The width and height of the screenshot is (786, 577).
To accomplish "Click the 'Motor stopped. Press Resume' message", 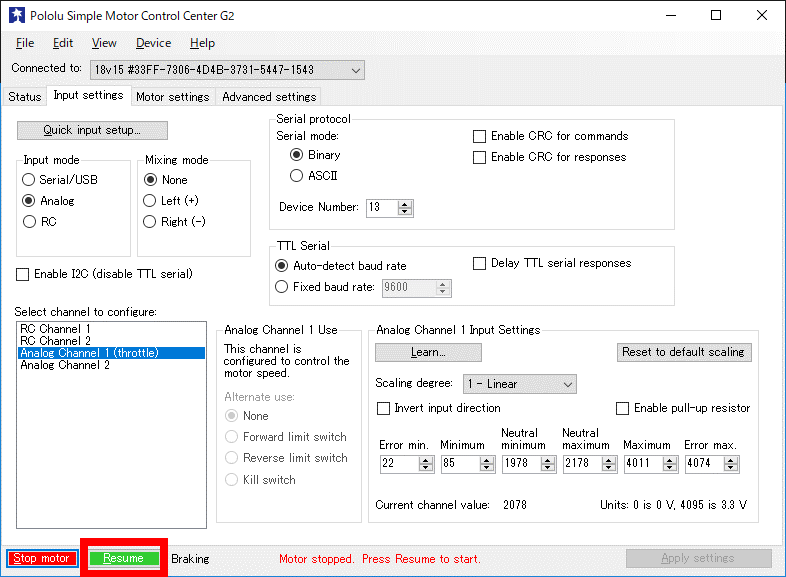I will 379,559.
